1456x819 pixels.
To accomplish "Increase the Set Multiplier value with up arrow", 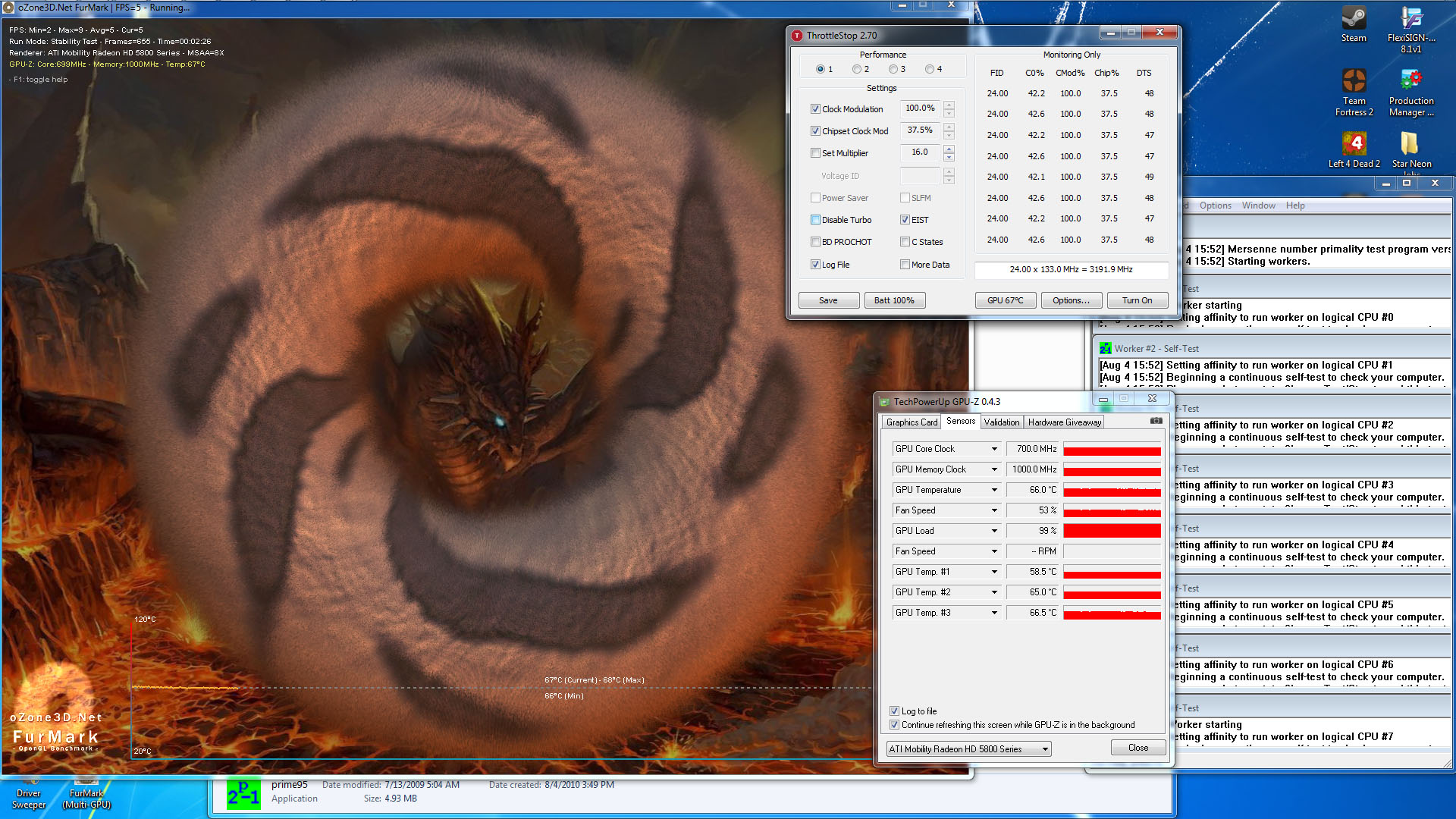I will 949,149.
